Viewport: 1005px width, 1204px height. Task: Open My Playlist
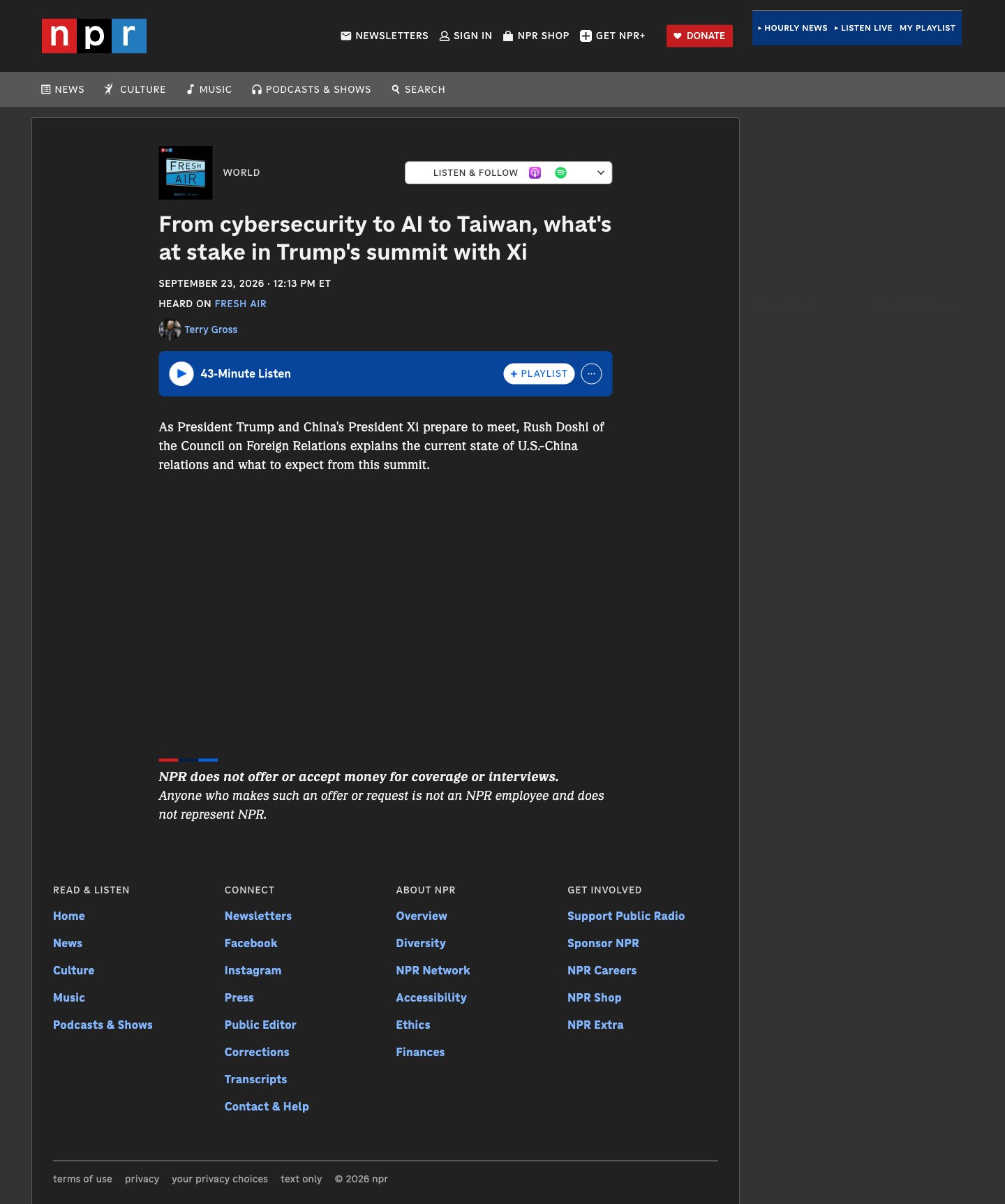click(928, 28)
